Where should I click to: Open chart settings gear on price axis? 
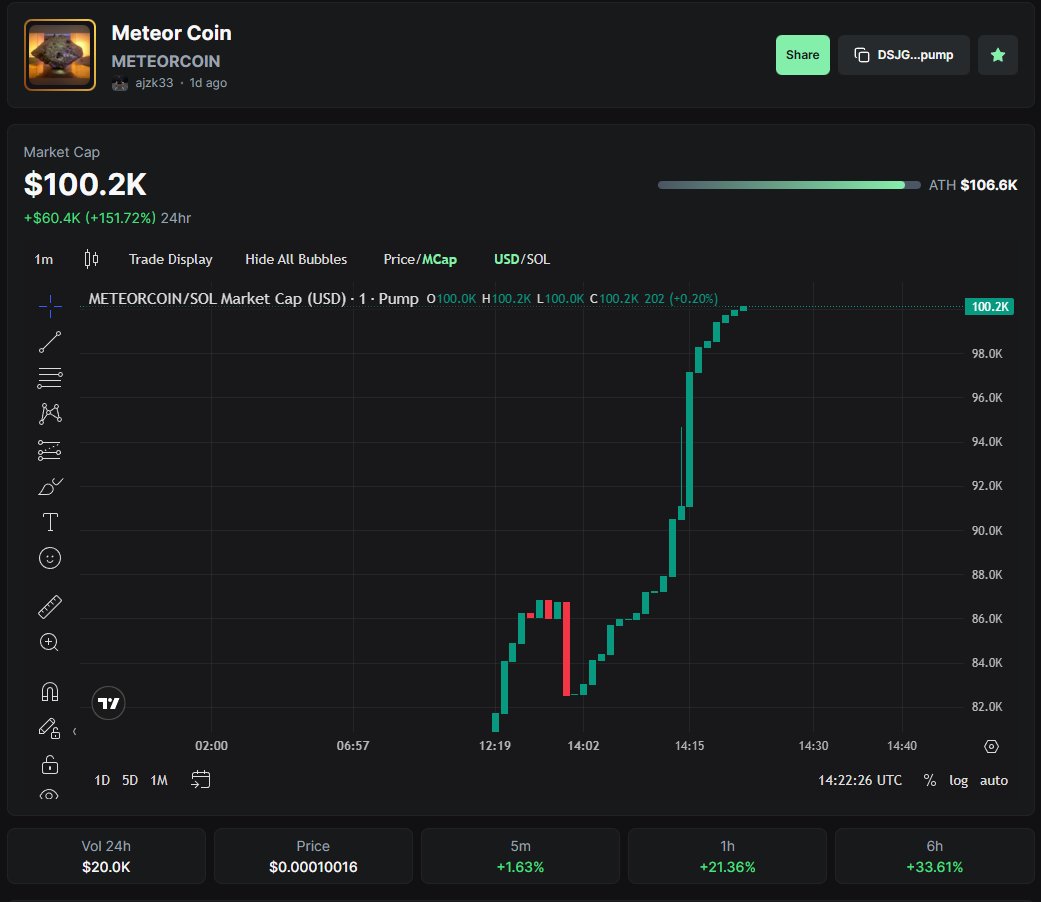pyautogui.click(x=991, y=747)
